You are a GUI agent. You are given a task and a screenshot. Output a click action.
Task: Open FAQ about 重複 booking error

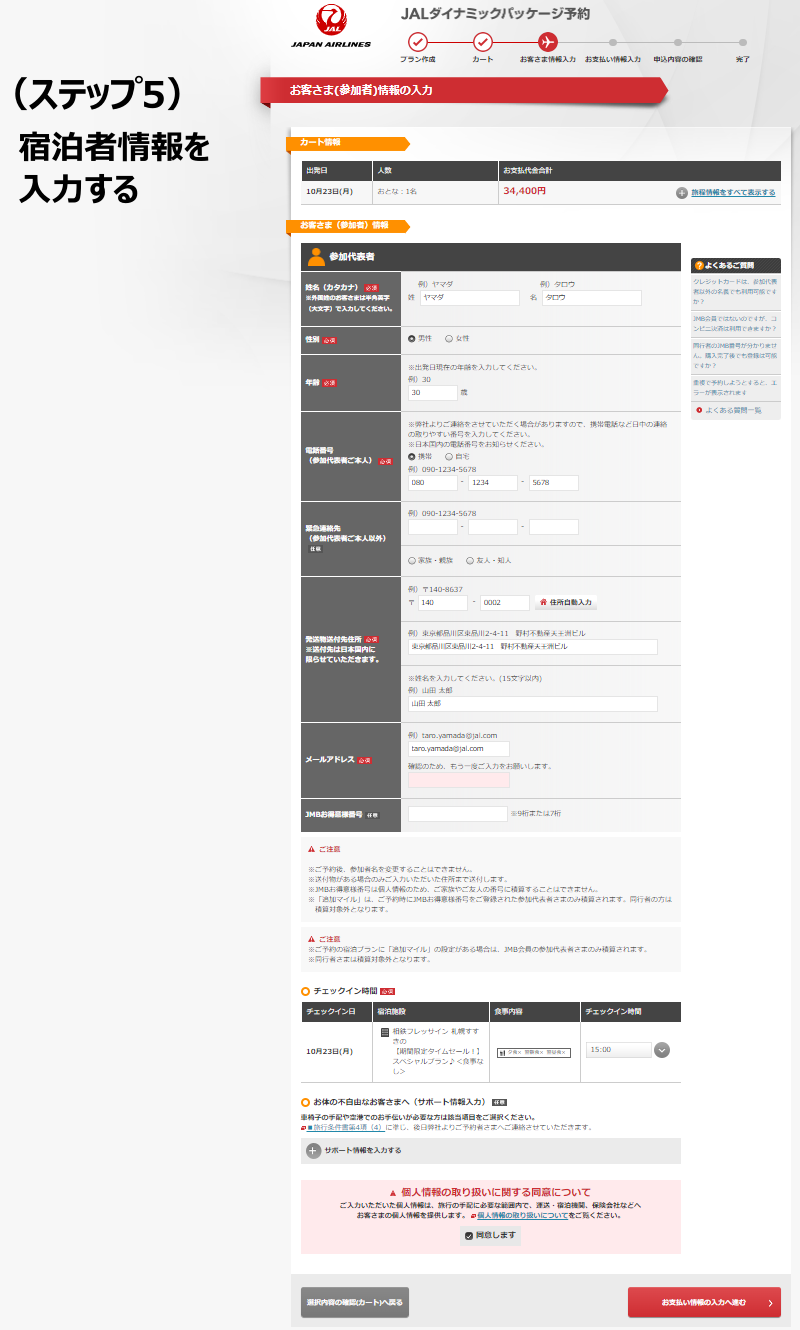[735, 386]
